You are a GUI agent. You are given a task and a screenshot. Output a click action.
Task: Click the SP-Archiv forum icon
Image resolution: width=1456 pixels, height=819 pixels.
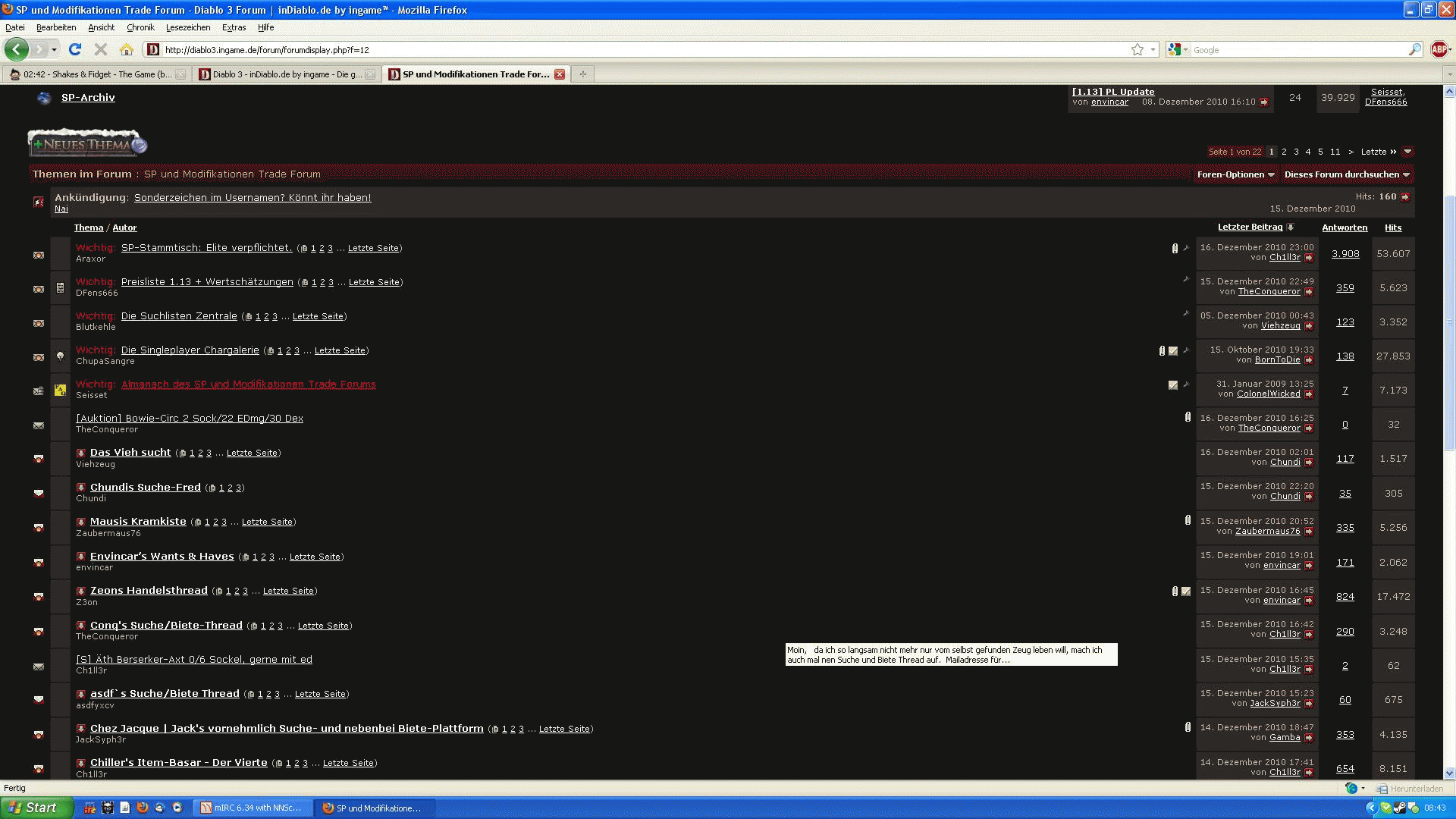click(44, 98)
